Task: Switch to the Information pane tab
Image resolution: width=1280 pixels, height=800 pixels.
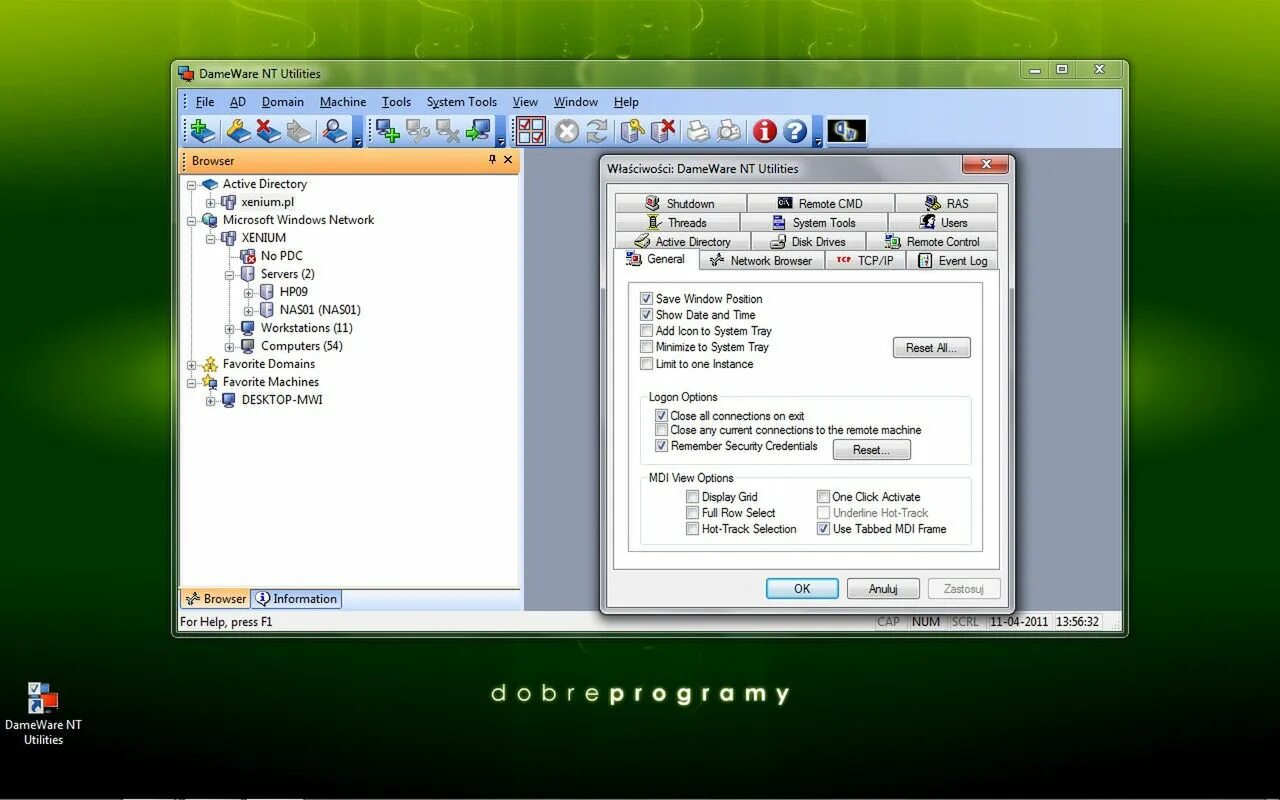Action: point(296,599)
